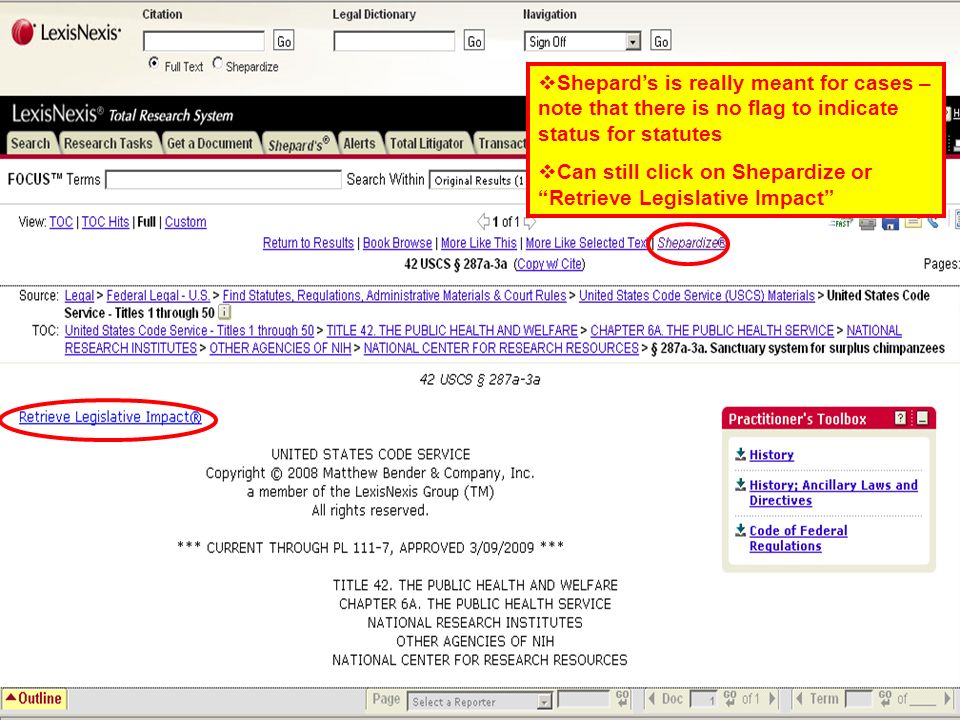Click the Page number input field

click(583, 699)
